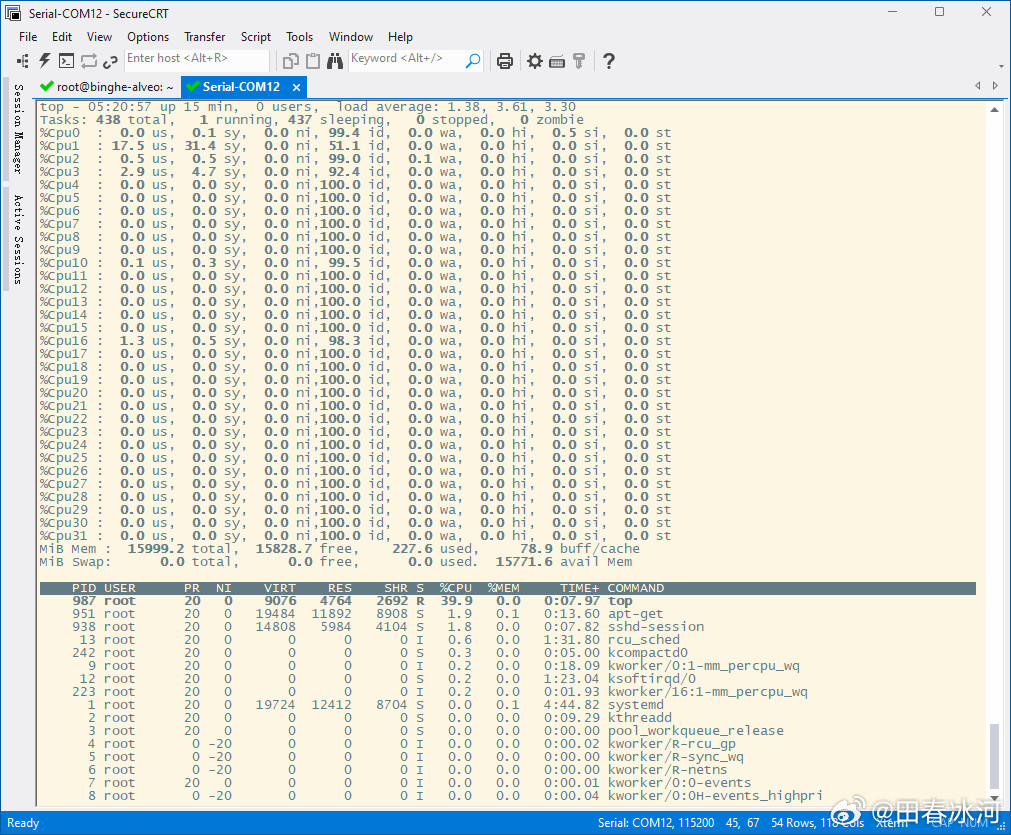Click the %Cpu31 row label
Image resolution: width=1011 pixels, height=835 pixels.
click(63, 536)
